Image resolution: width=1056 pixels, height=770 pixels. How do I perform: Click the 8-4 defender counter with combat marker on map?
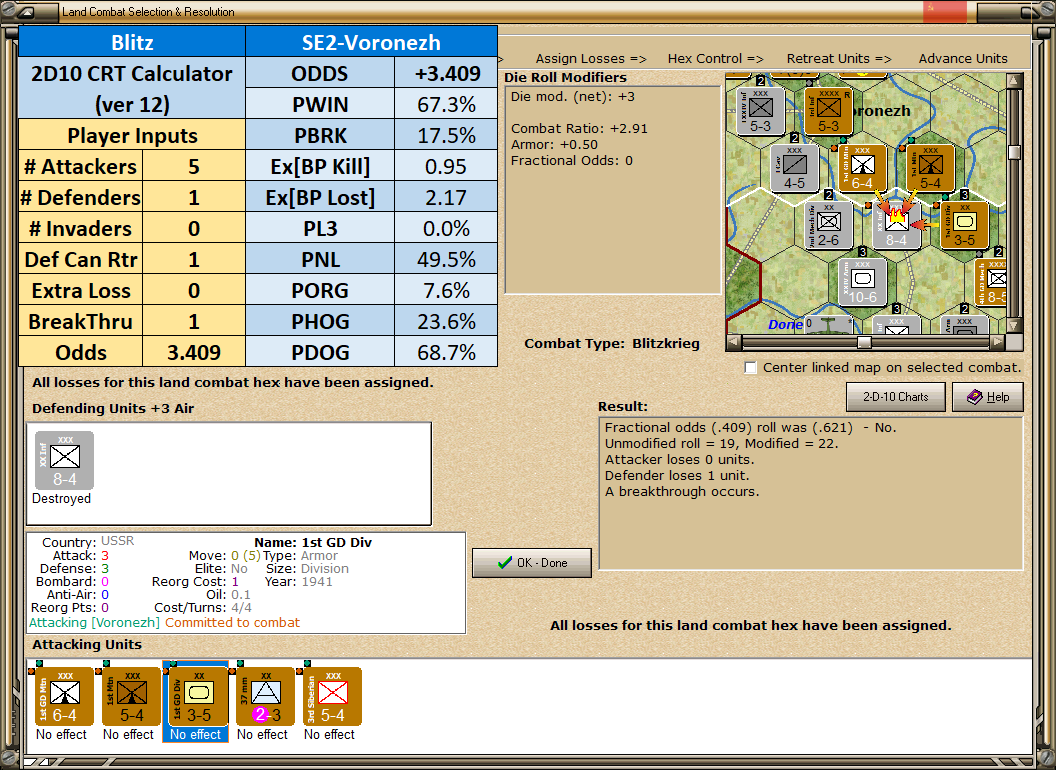(x=896, y=225)
